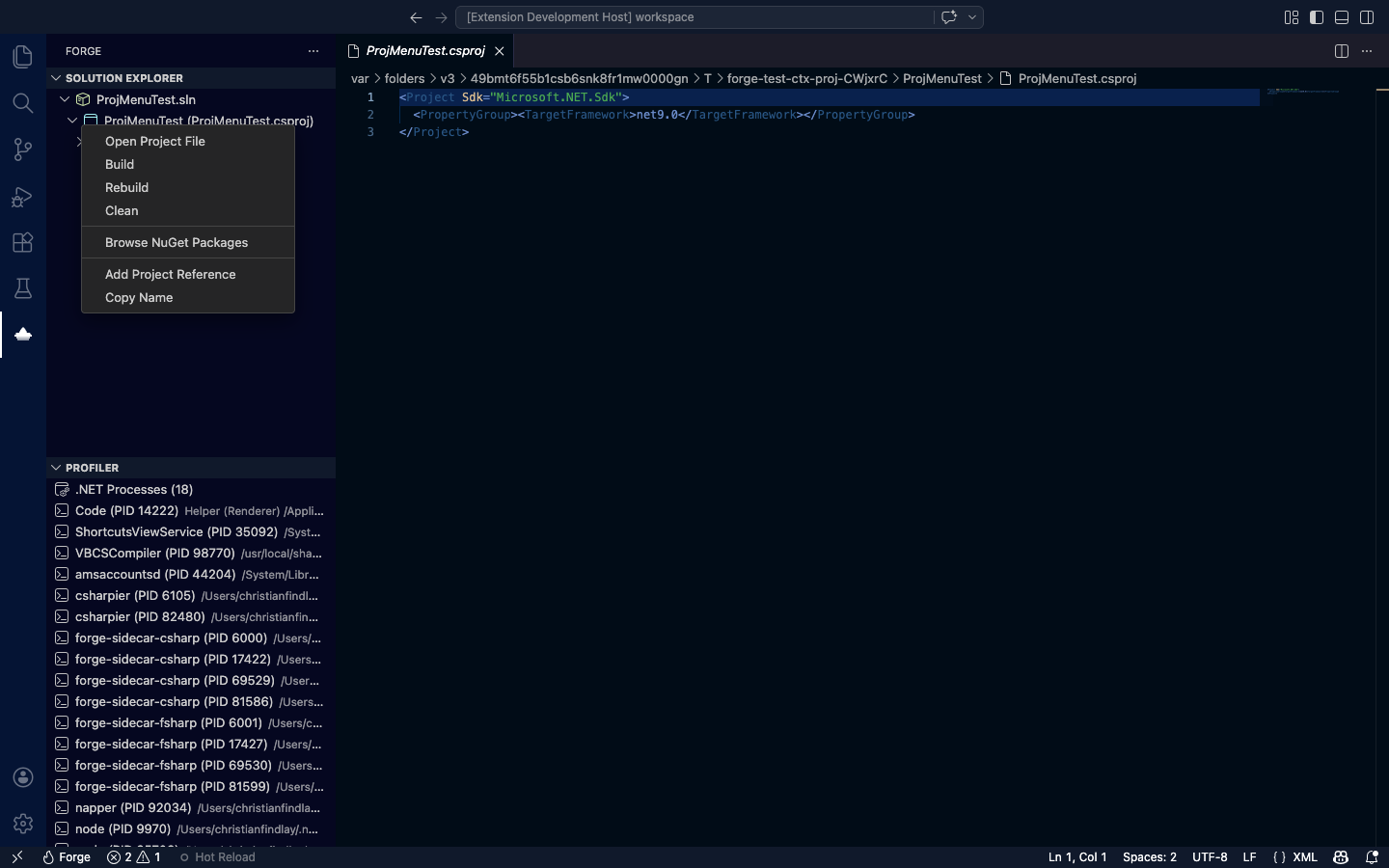
Task: Click the Forge flame status bar item
Action: (67, 856)
